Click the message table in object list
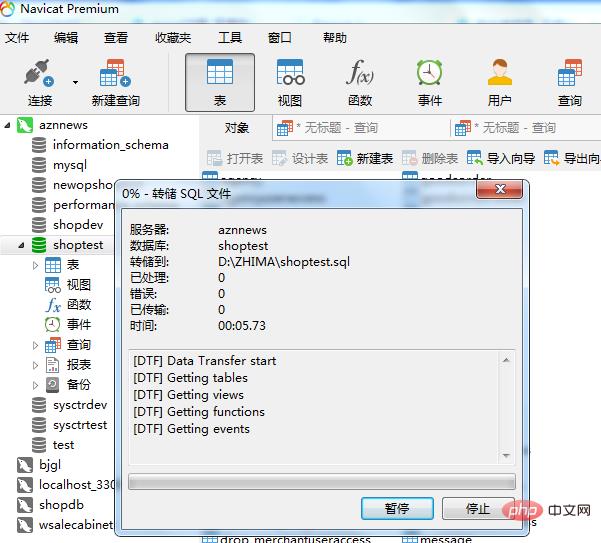This screenshot has width=601, height=543. [x=437, y=539]
